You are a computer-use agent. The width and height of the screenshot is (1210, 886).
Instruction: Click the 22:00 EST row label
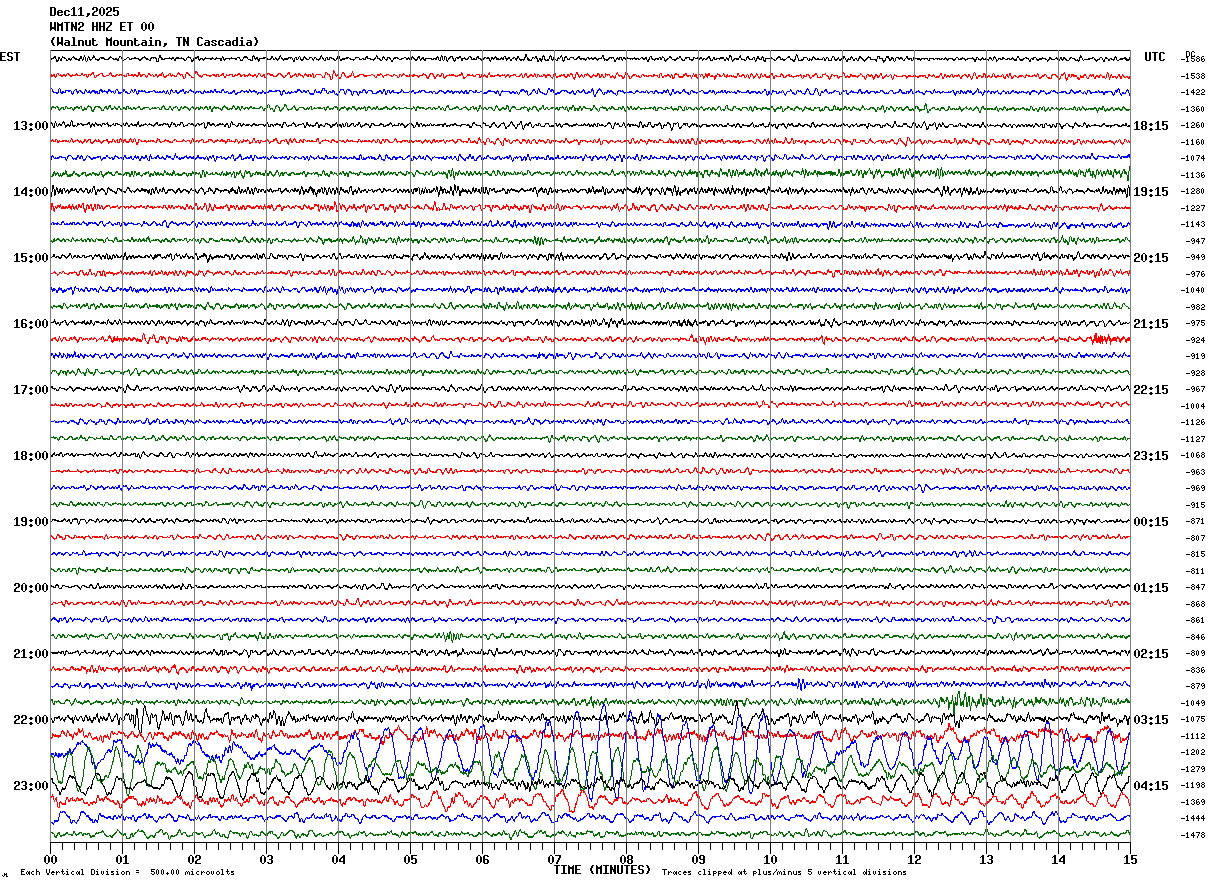click(x=30, y=720)
